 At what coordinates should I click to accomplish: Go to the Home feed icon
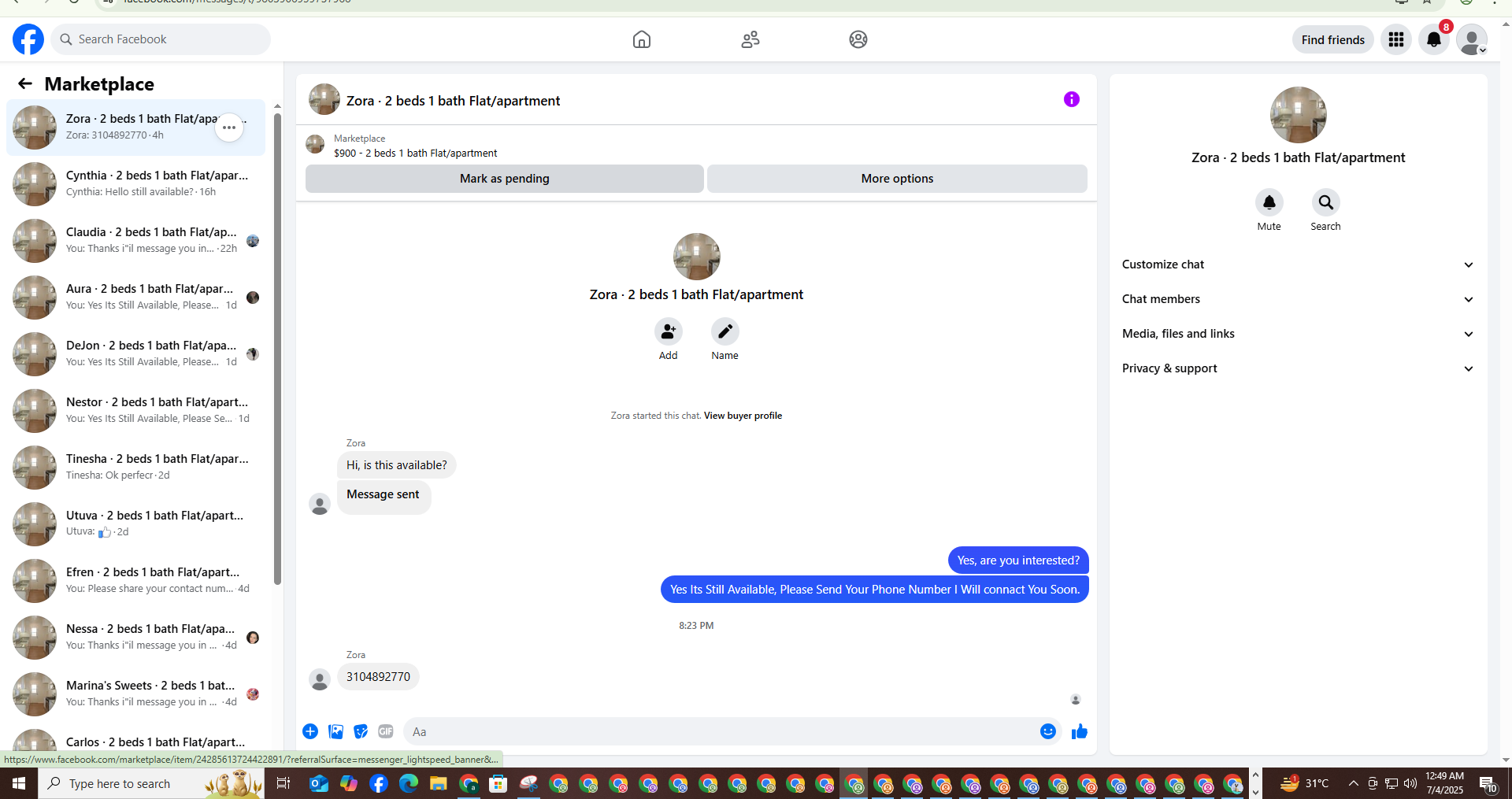[642, 39]
